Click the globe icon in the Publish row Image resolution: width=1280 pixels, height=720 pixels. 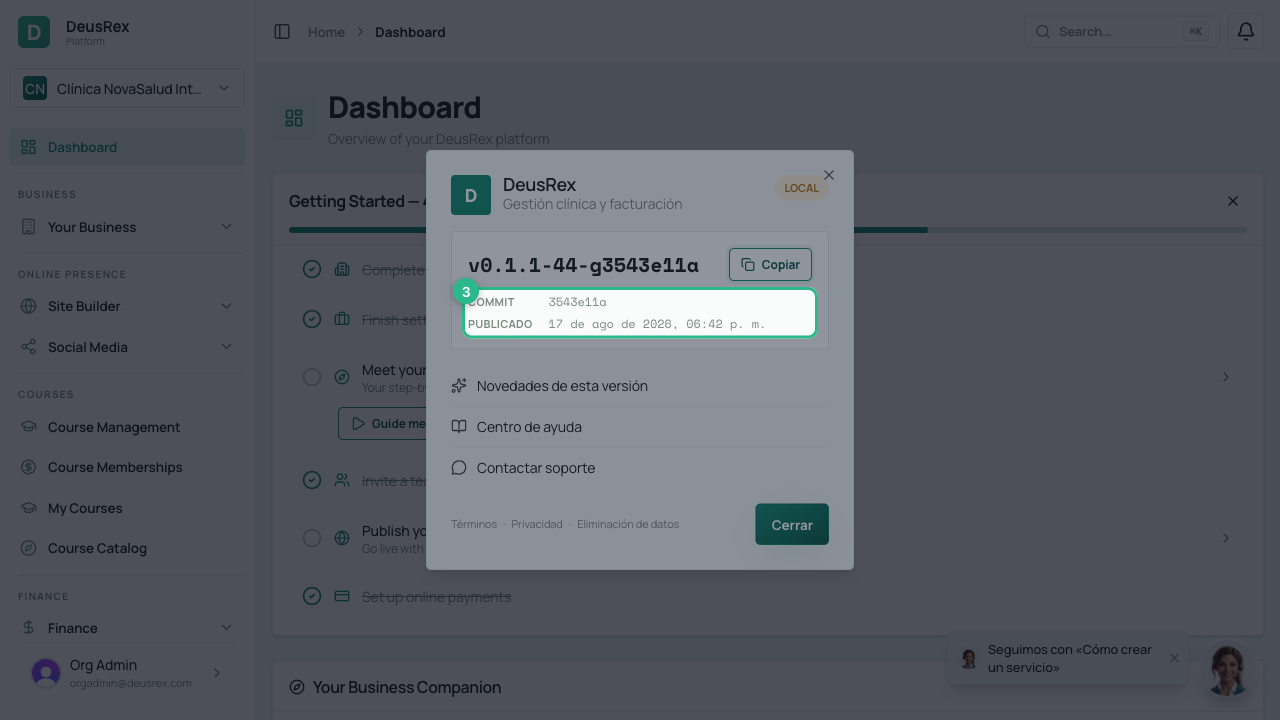point(342,538)
